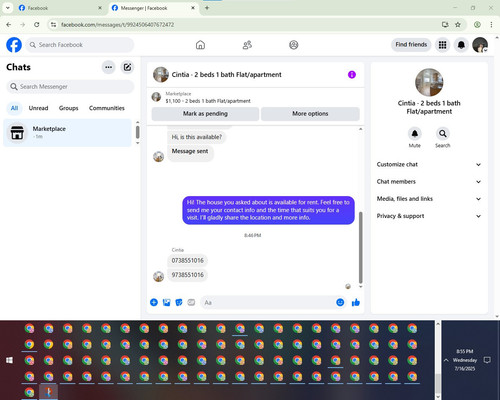
Task: Click the conversation vertical scrollbar
Action: click(x=360, y=247)
